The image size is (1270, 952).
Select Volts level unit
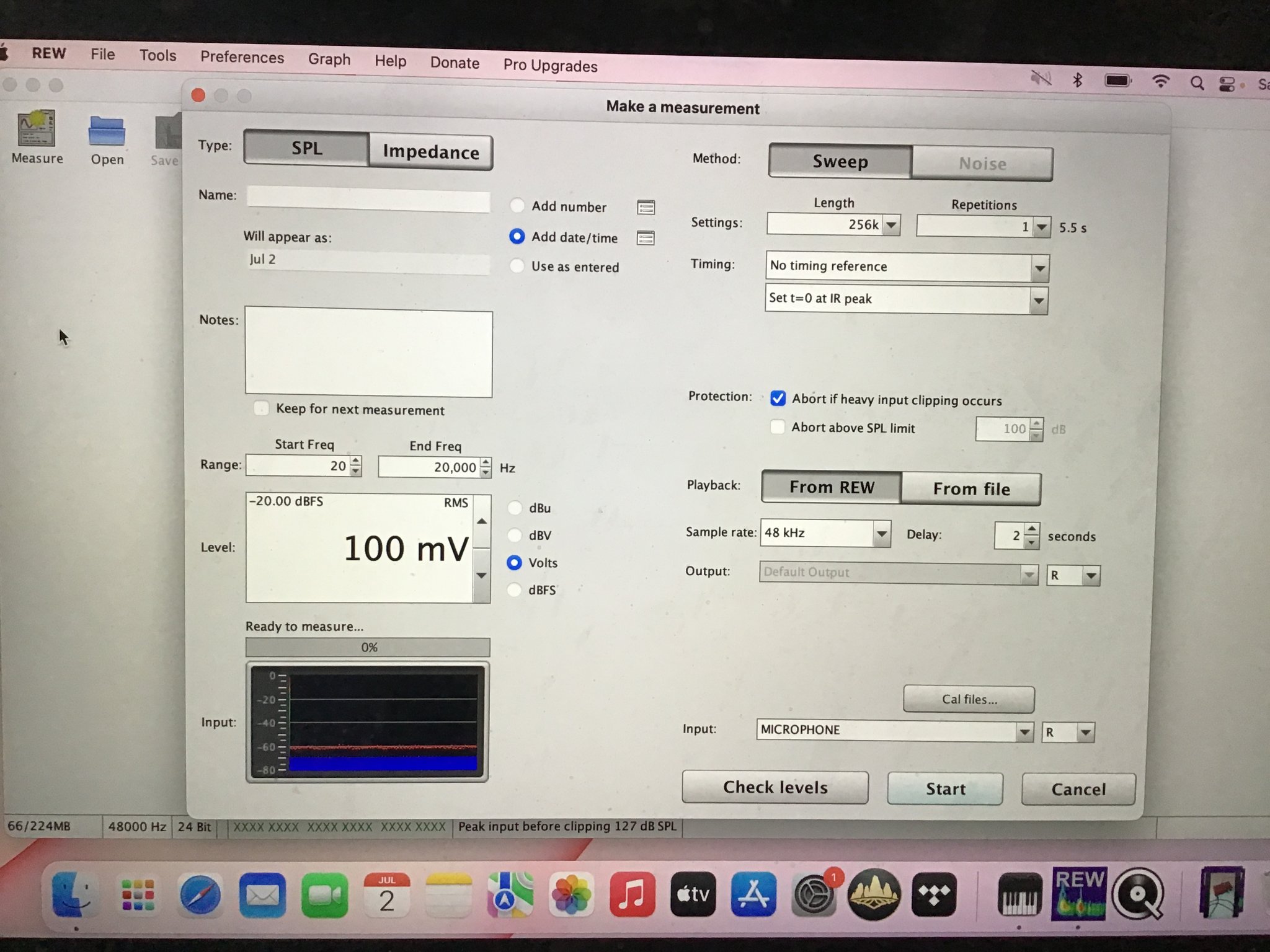(x=514, y=562)
